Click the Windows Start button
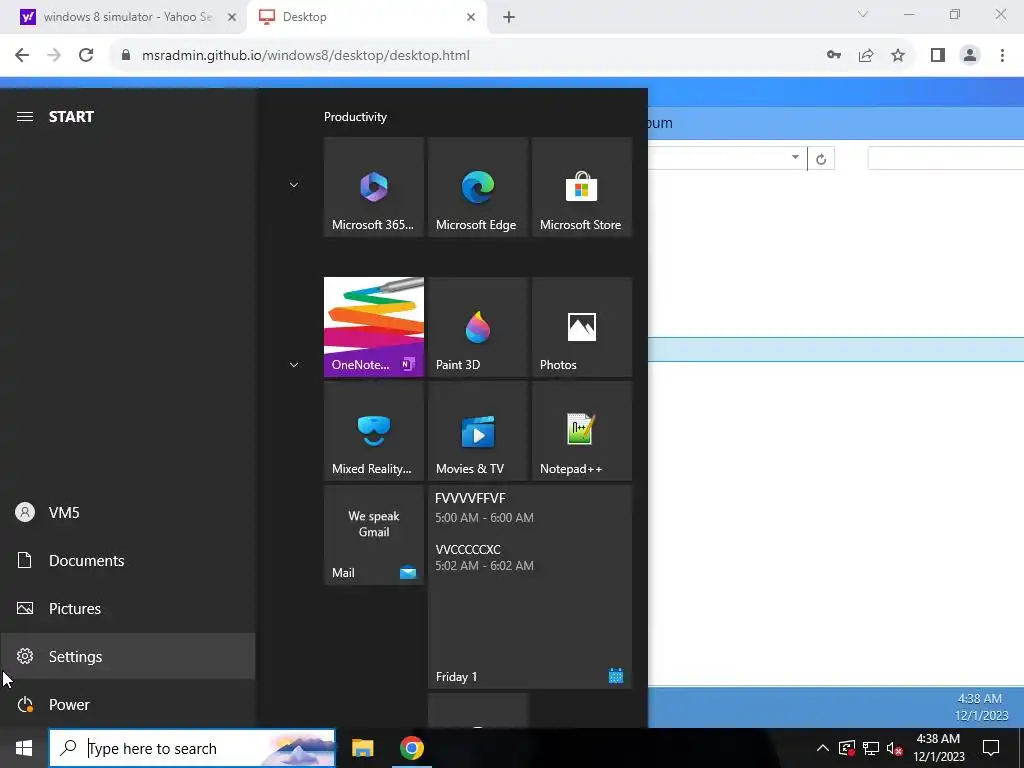 tap(24, 748)
